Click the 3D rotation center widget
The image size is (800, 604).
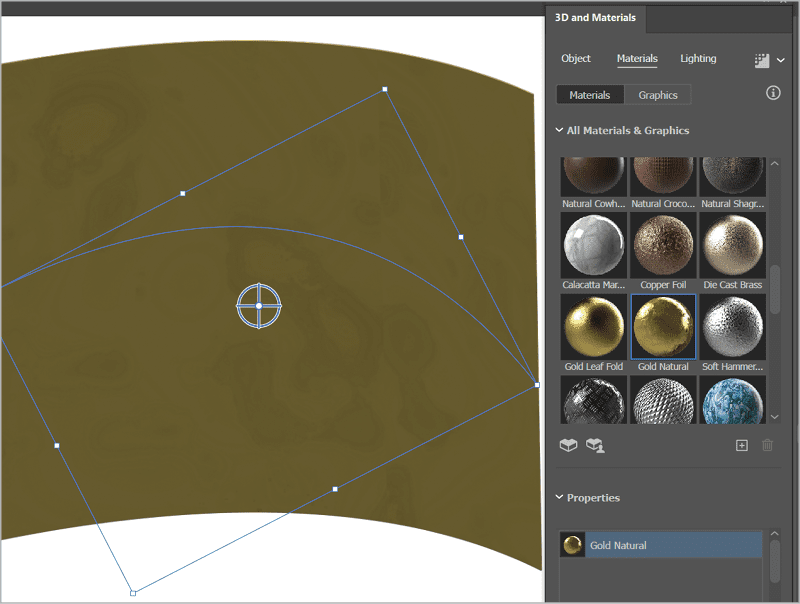pos(259,306)
